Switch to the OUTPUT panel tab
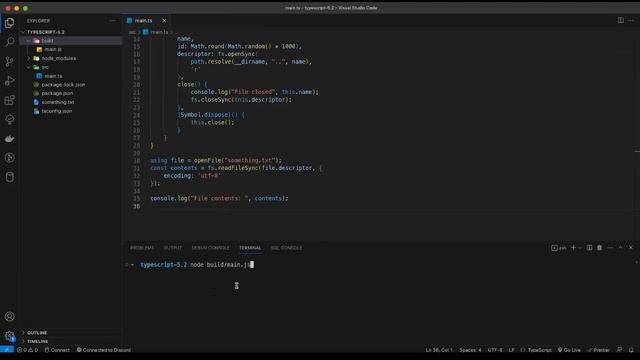The height and width of the screenshot is (360, 640). [173, 248]
